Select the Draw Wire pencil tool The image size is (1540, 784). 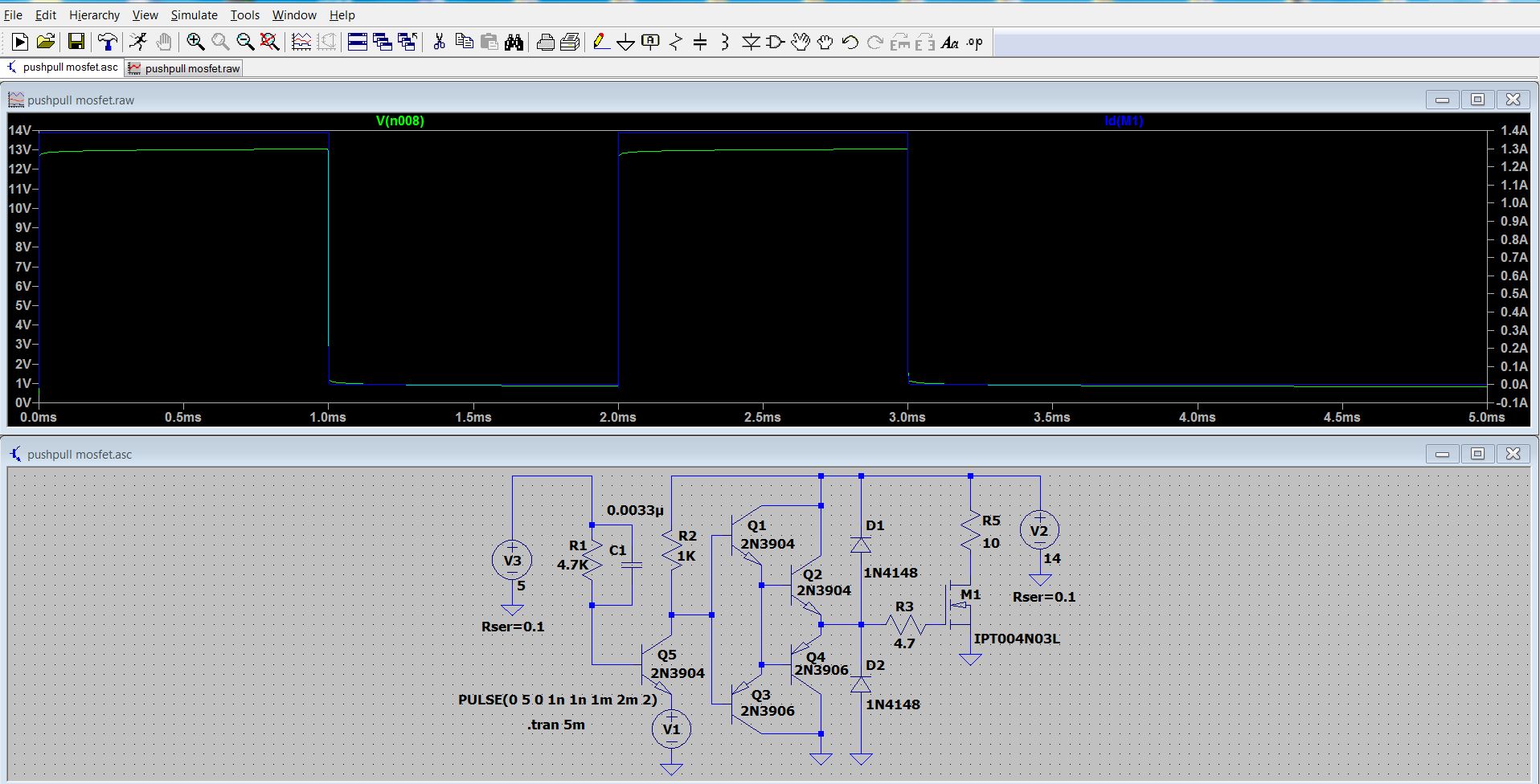600,42
